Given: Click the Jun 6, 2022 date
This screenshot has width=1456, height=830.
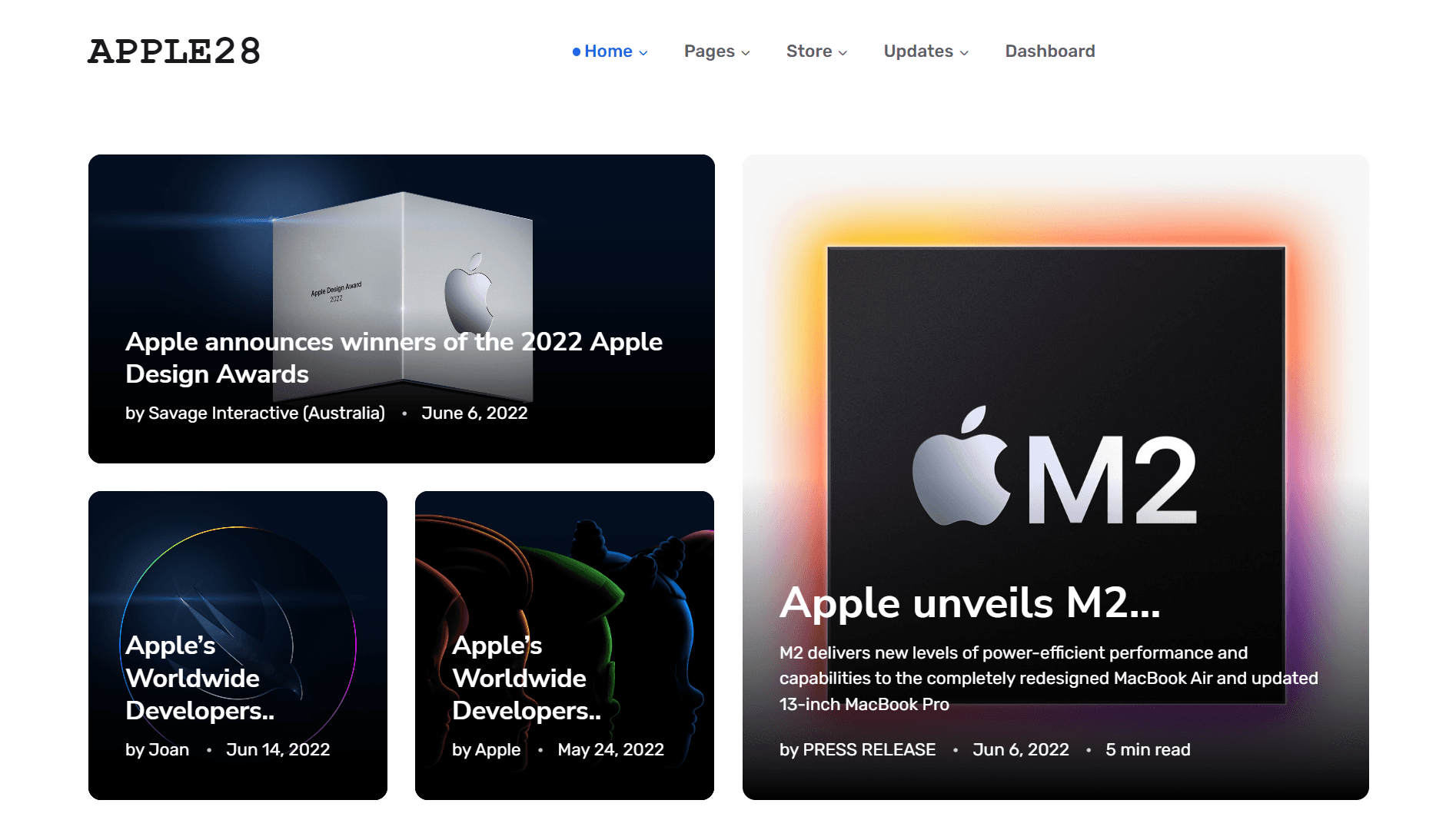Looking at the screenshot, I should pyautogui.click(x=1020, y=750).
